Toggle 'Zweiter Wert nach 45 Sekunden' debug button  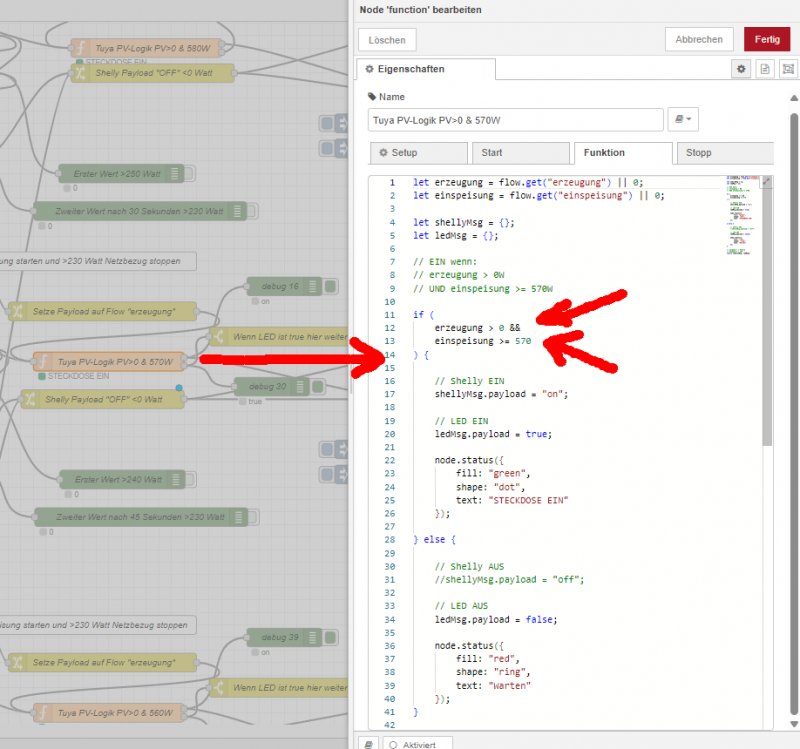[254, 517]
